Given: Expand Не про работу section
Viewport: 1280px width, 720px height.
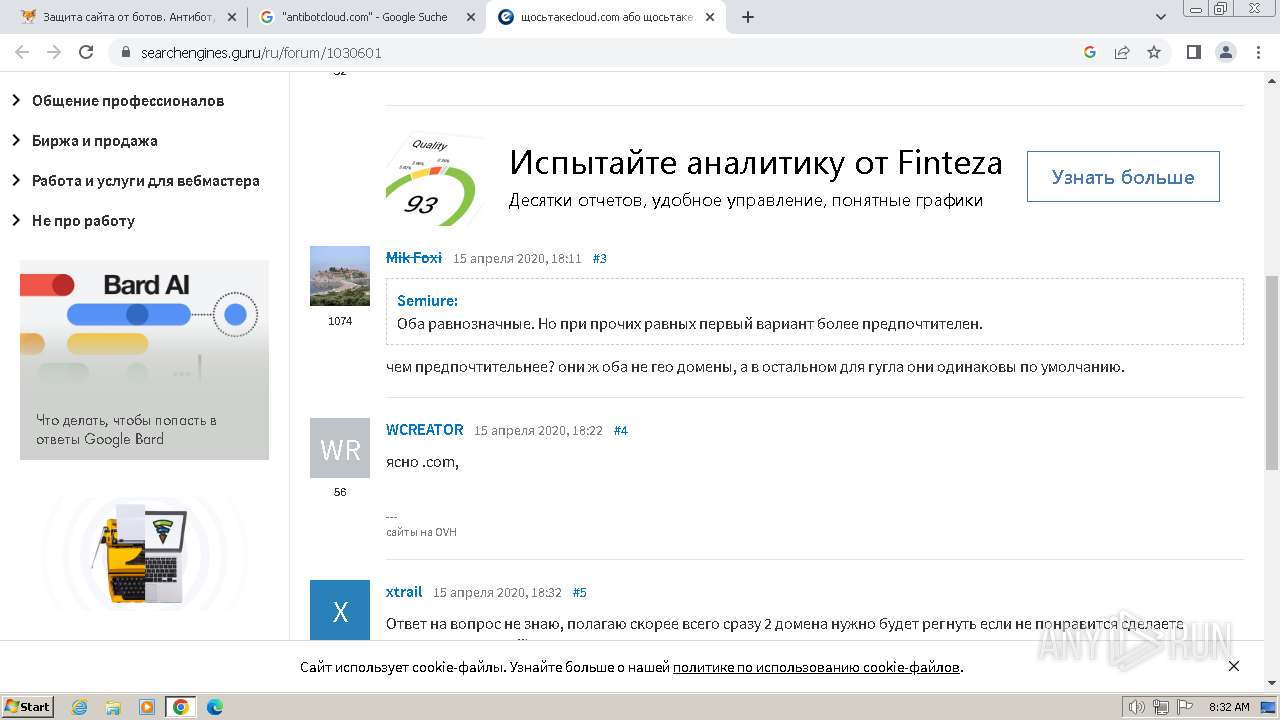Looking at the screenshot, I should 73,221.
